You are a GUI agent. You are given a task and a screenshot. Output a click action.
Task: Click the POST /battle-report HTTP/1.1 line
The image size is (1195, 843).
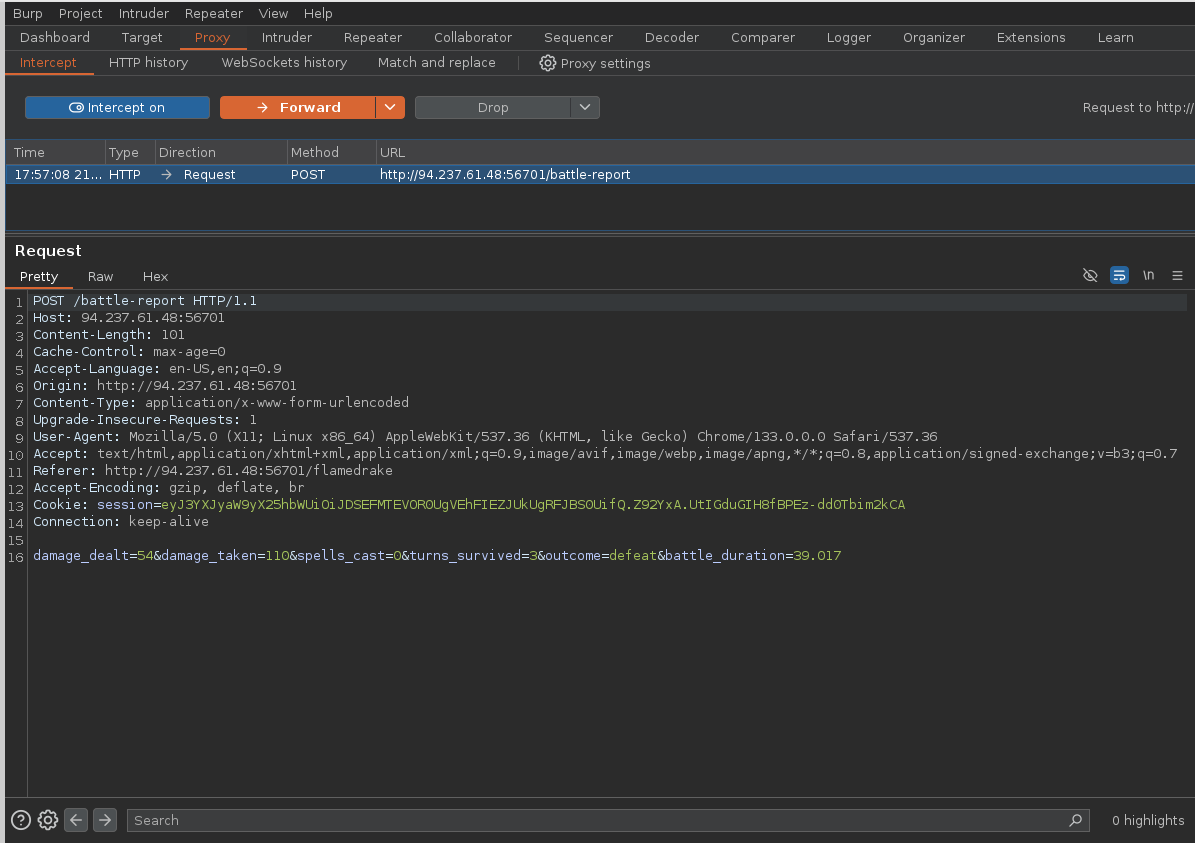(145, 301)
